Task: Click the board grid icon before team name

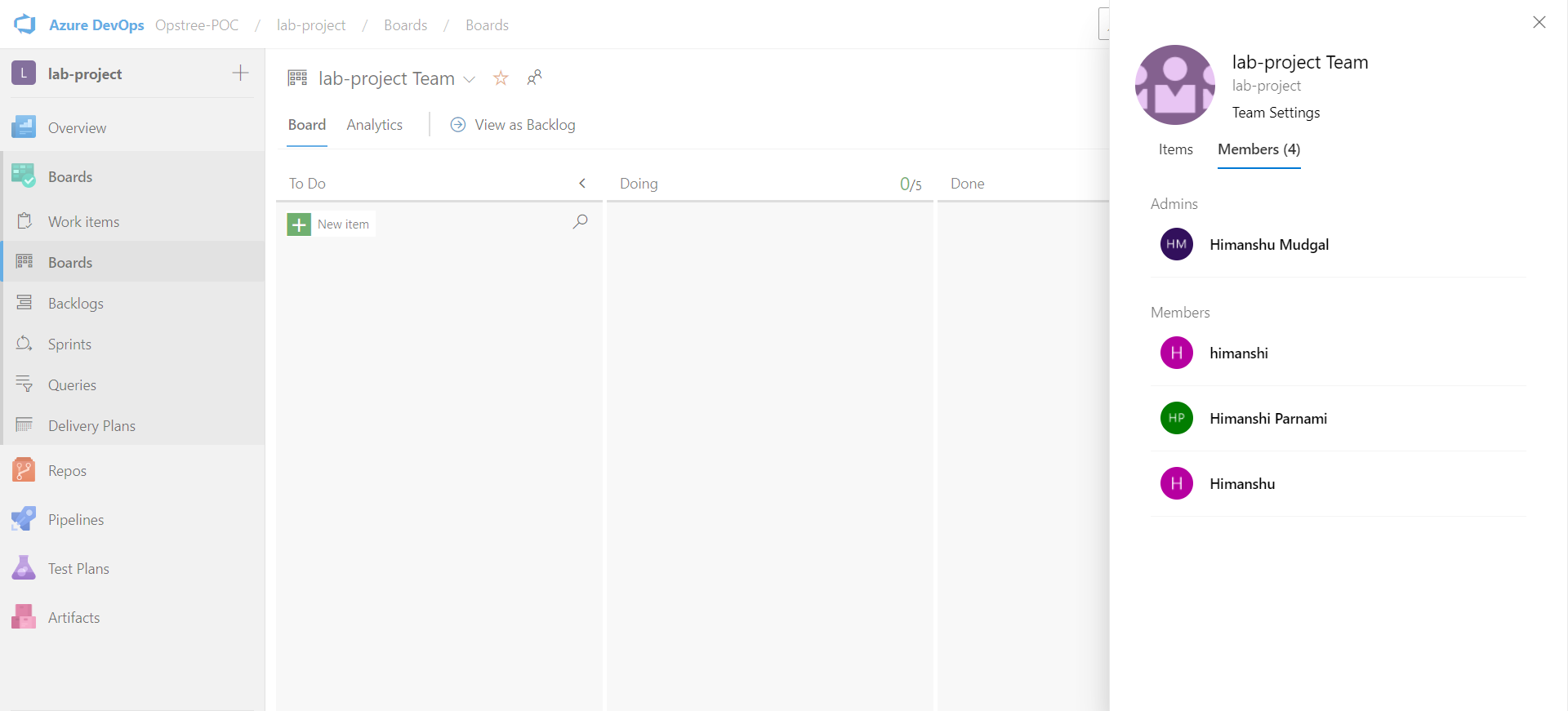Action: coord(297,78)
